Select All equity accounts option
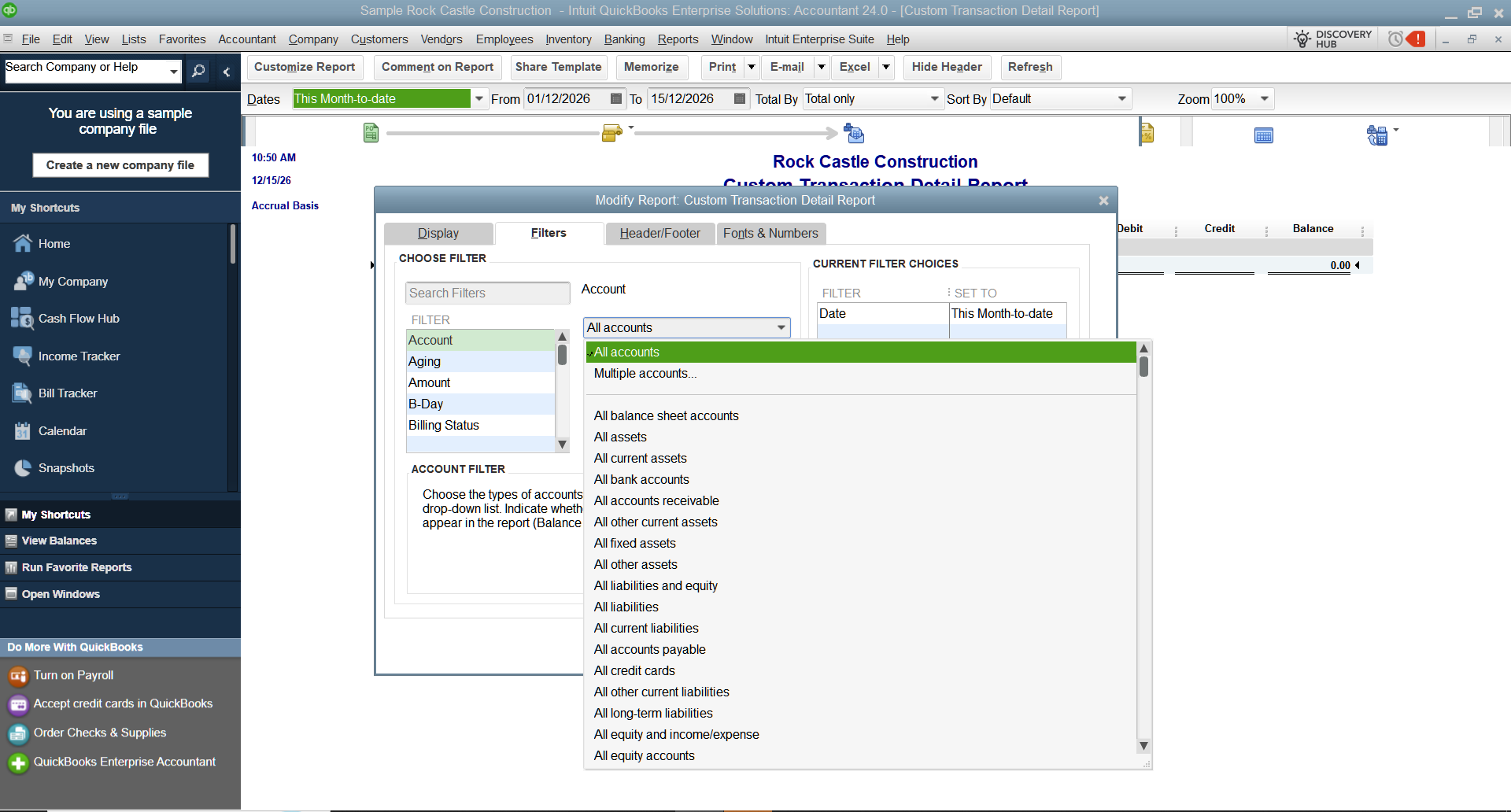The image size is (1511, 812). 861,756
